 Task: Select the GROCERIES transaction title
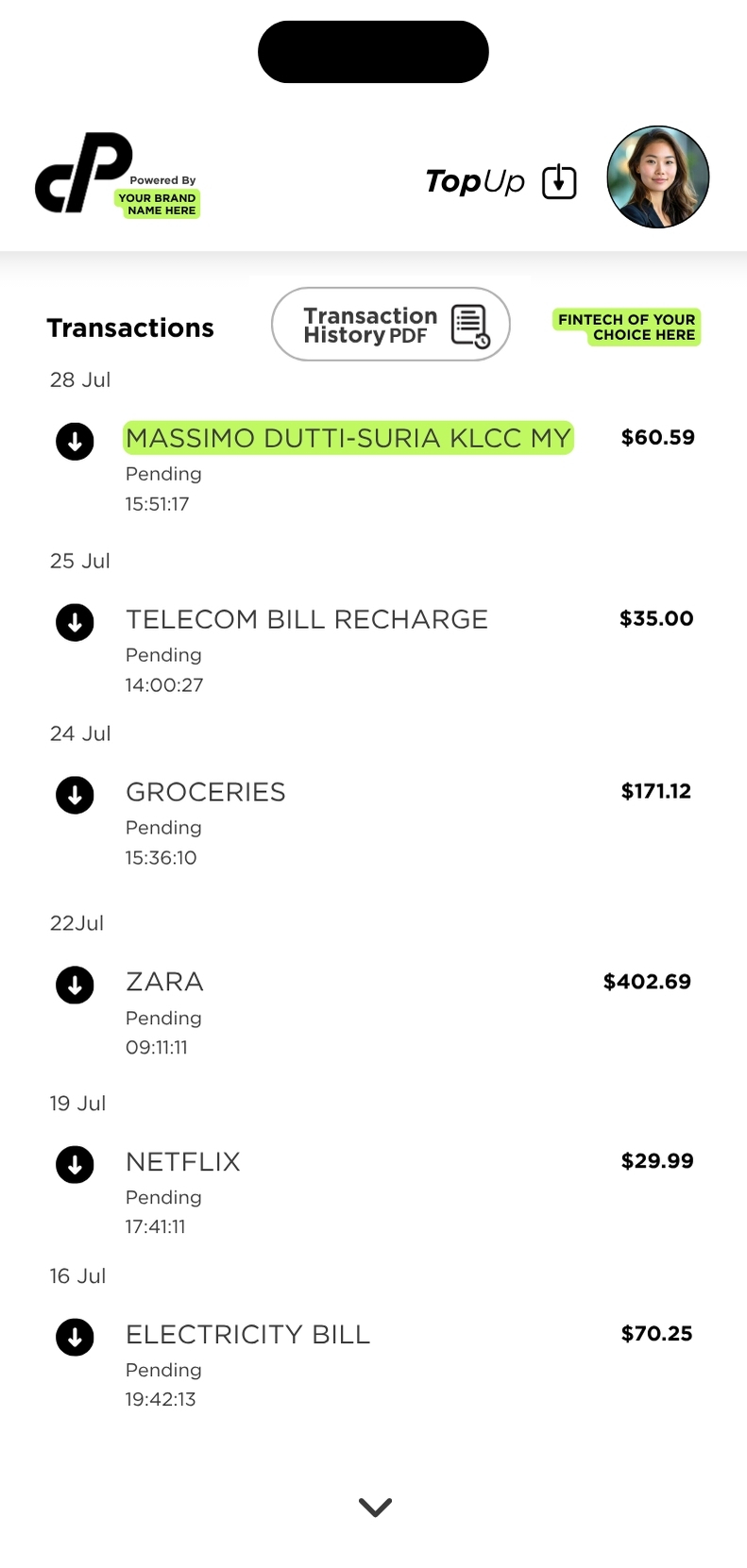click(x=206, y=792)
